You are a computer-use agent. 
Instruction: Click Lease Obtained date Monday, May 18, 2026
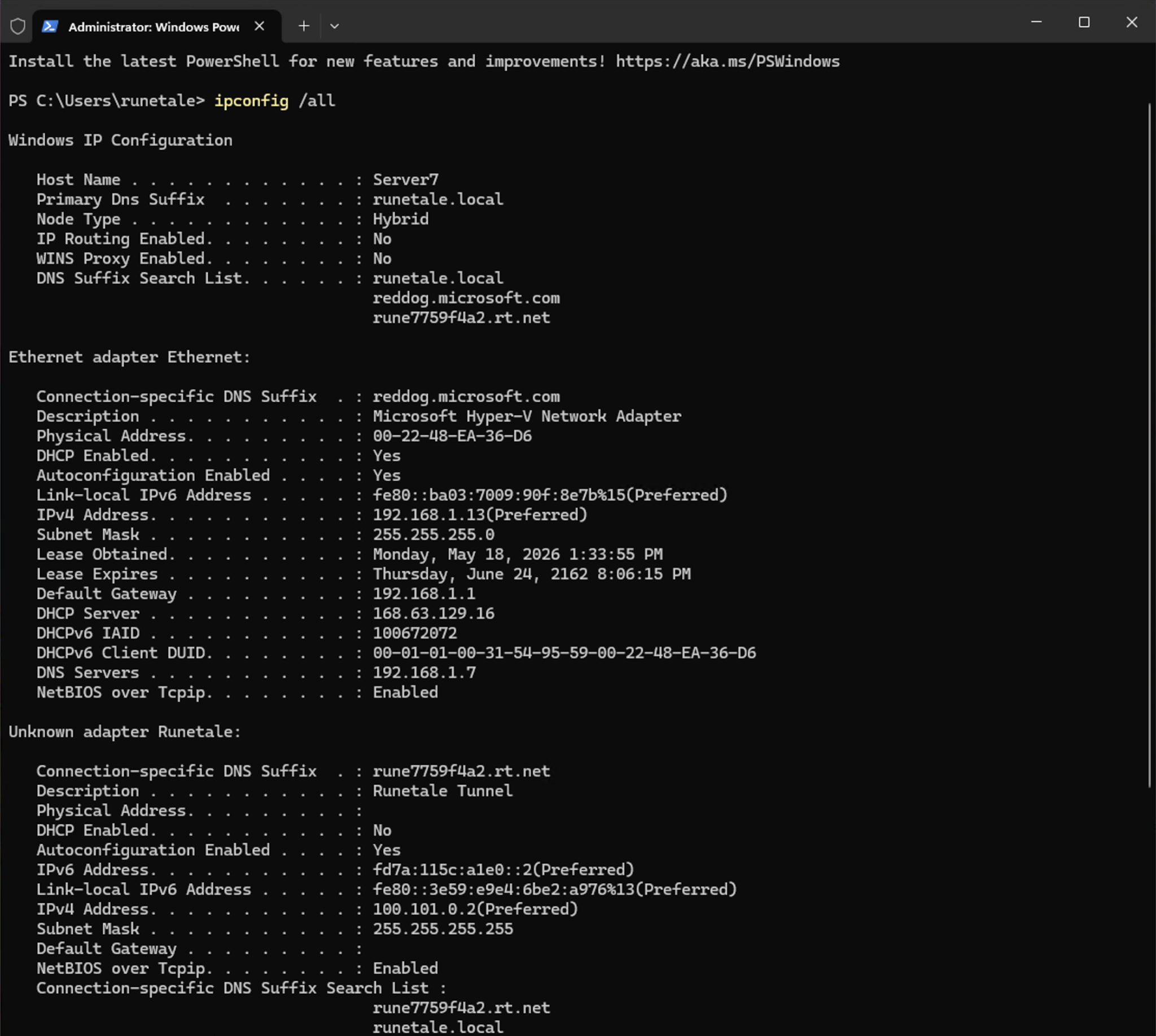(x=466, y=555)
